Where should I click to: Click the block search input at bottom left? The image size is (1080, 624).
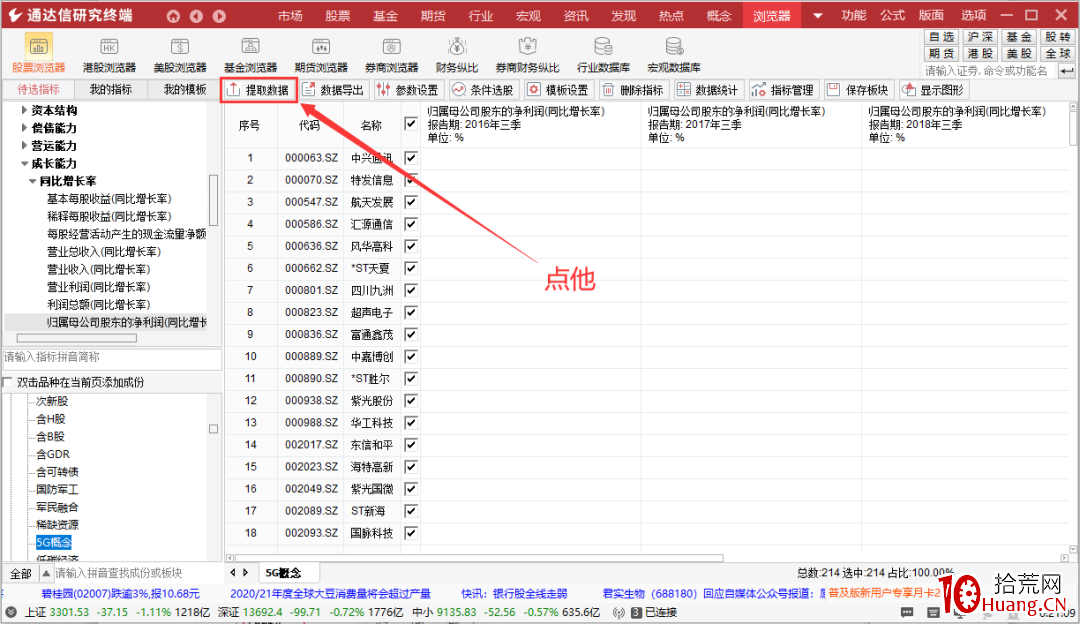(138, 573)
